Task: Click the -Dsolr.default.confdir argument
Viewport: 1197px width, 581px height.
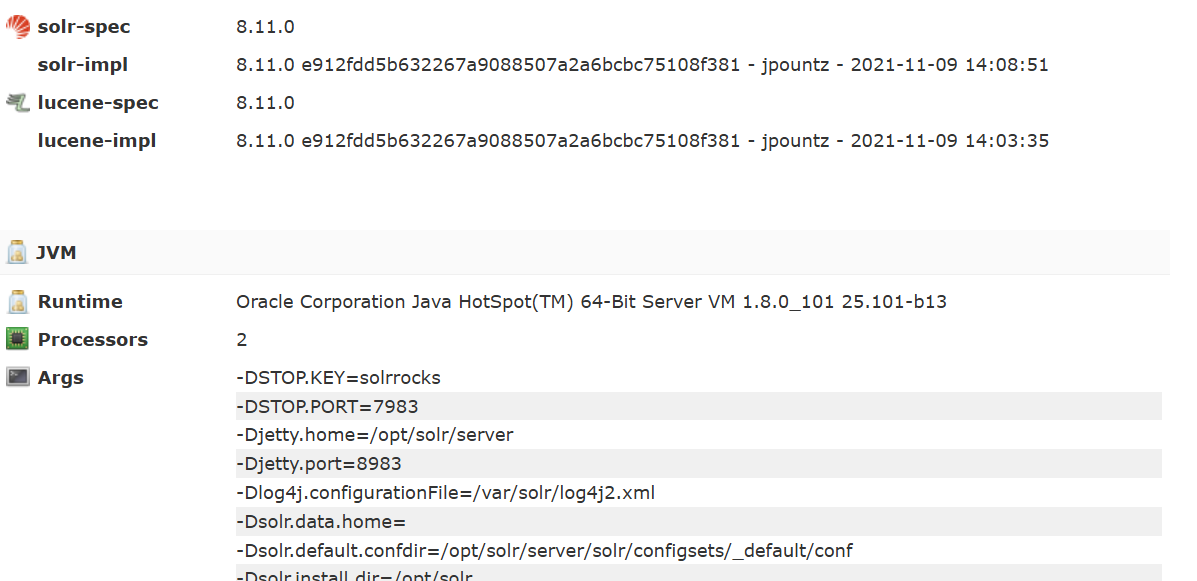Action: tap(544, 550)
